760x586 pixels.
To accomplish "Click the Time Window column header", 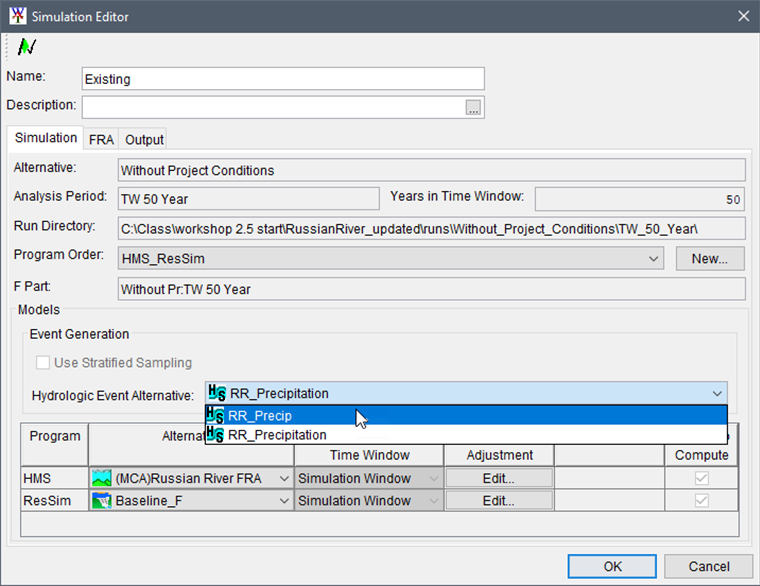I will (x=369, y=455).
